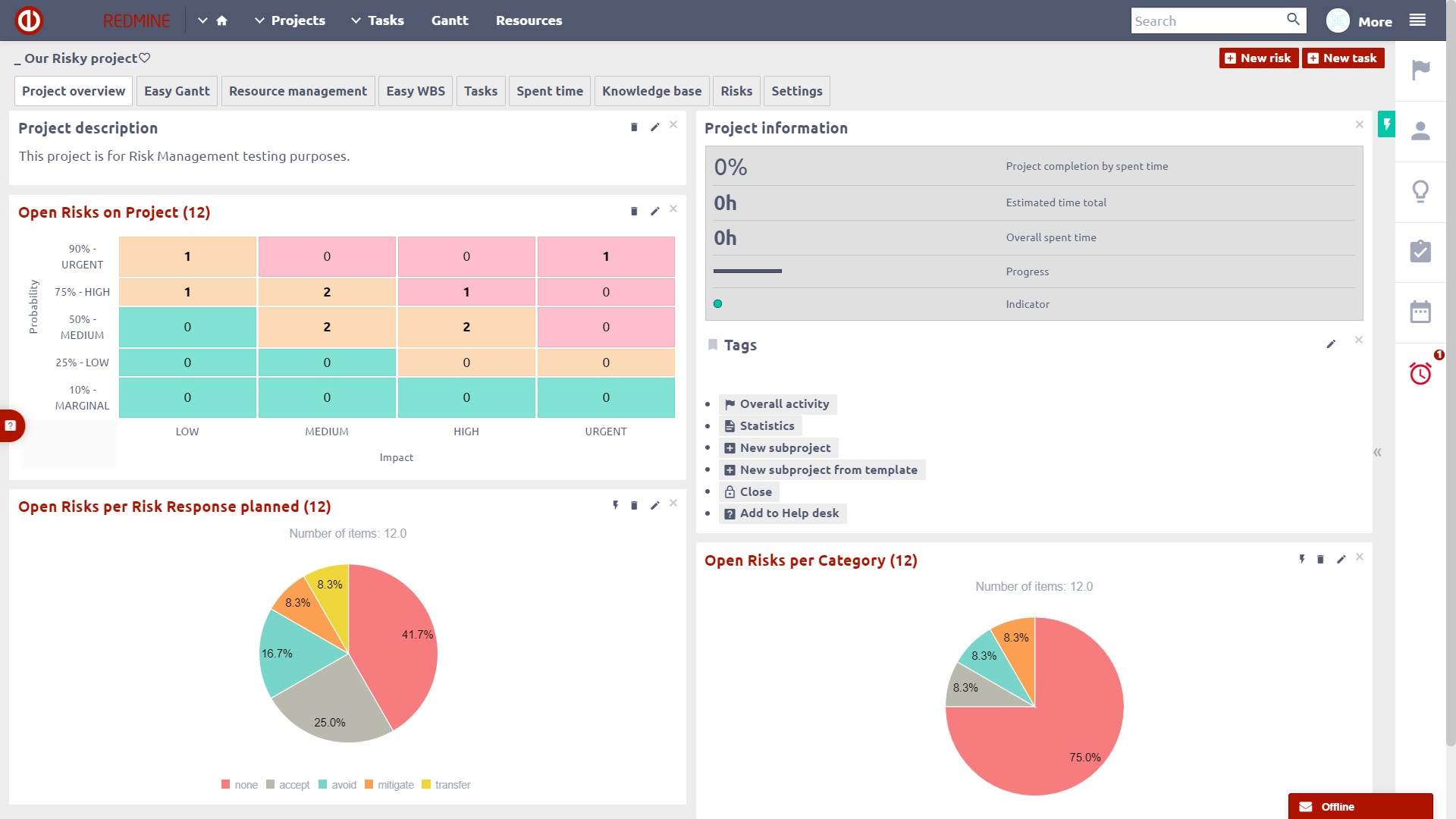Click the alarm clock icon with notification badge

point(1420,373)
